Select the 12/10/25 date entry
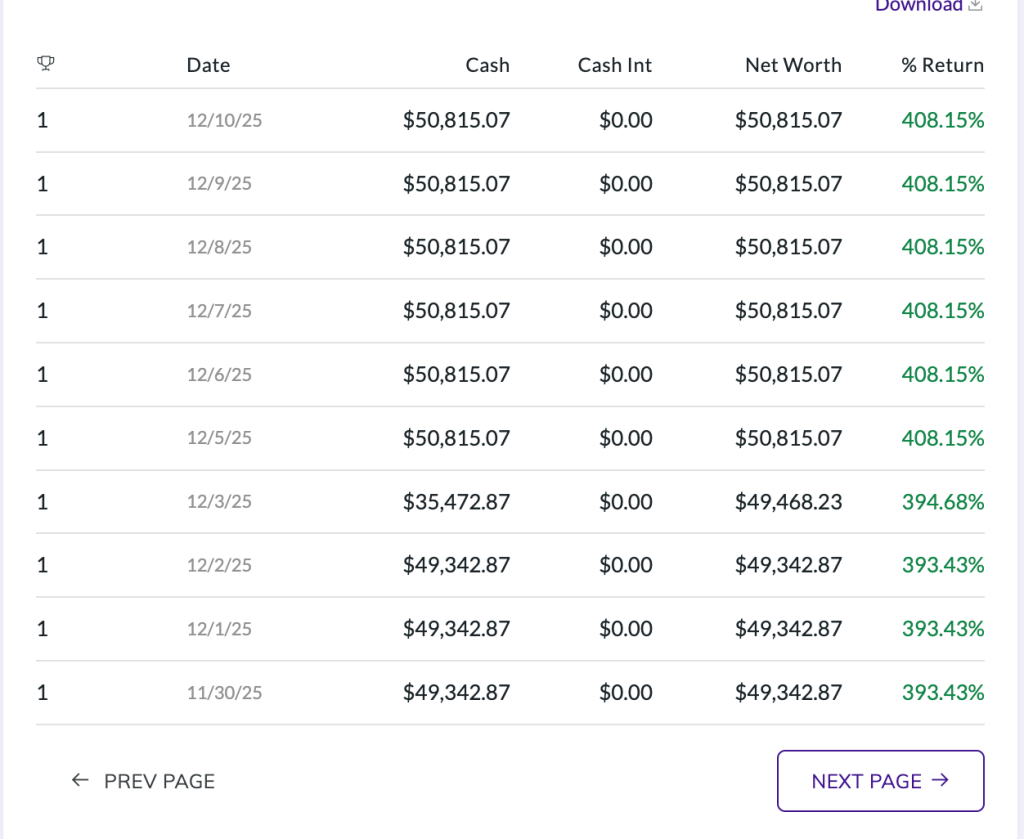Image resolution: width=1024 pixels, height=839 pixels. tap(224, 120)
